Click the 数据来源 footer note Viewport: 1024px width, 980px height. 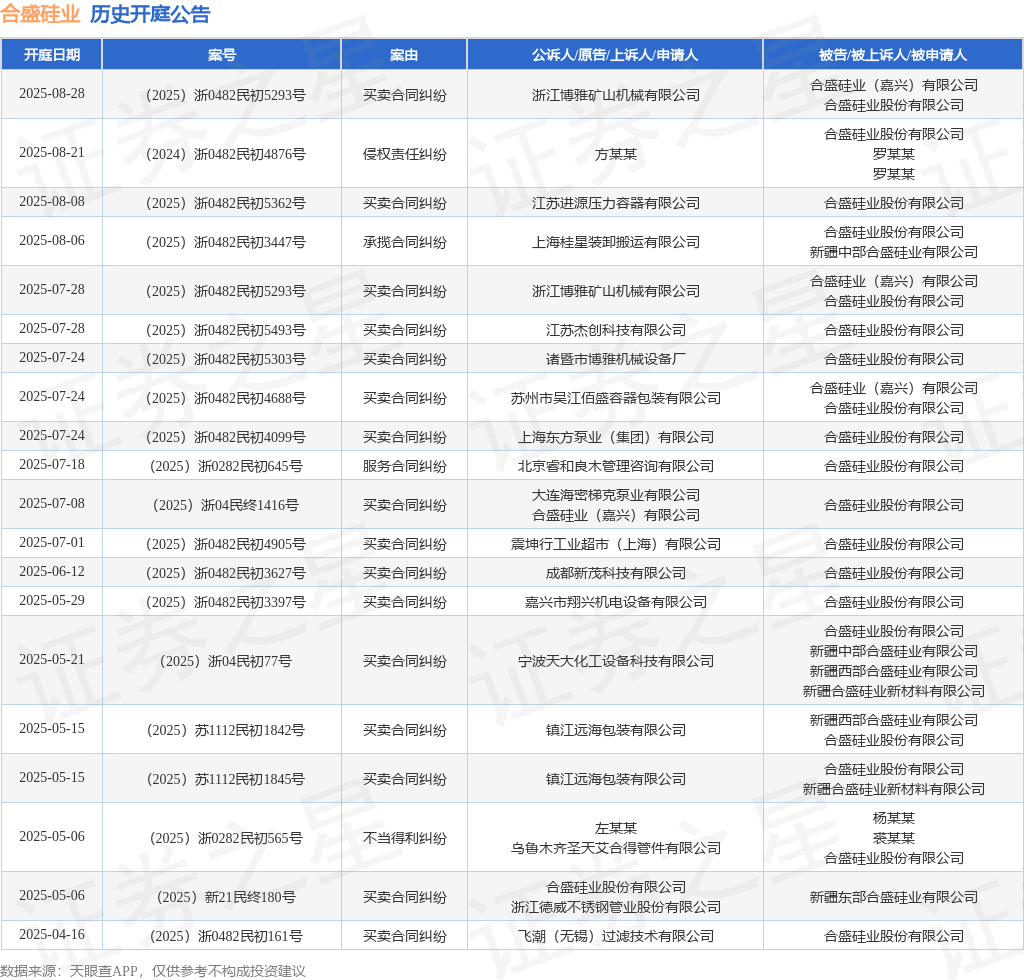tap(153, 971)
